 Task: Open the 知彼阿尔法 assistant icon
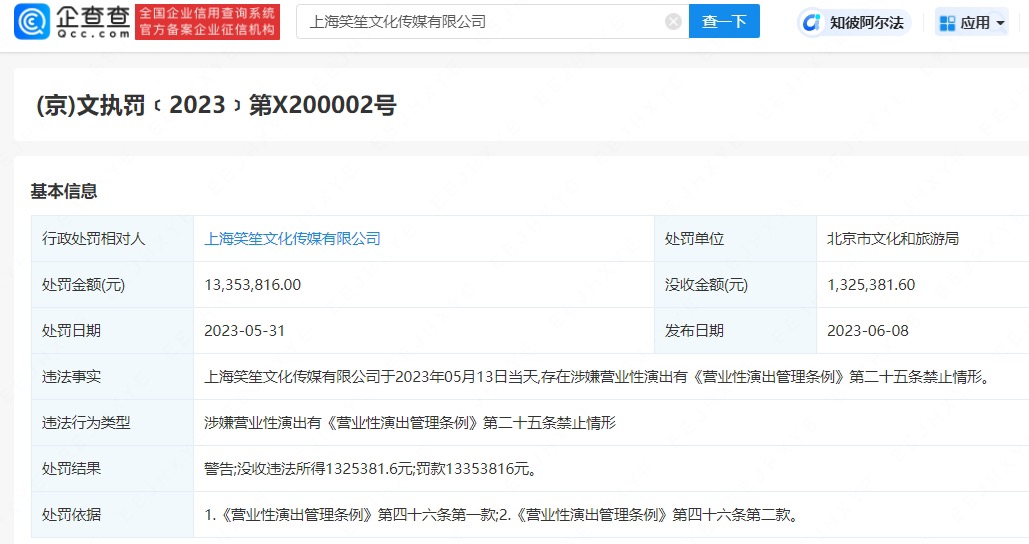click(811, 22)
